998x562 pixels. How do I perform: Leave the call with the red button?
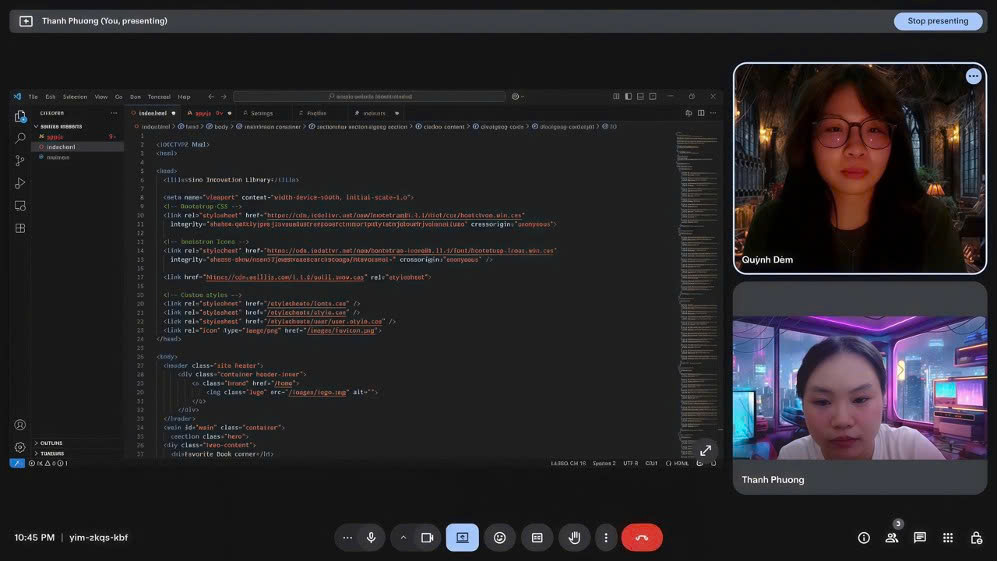[642, 538]
